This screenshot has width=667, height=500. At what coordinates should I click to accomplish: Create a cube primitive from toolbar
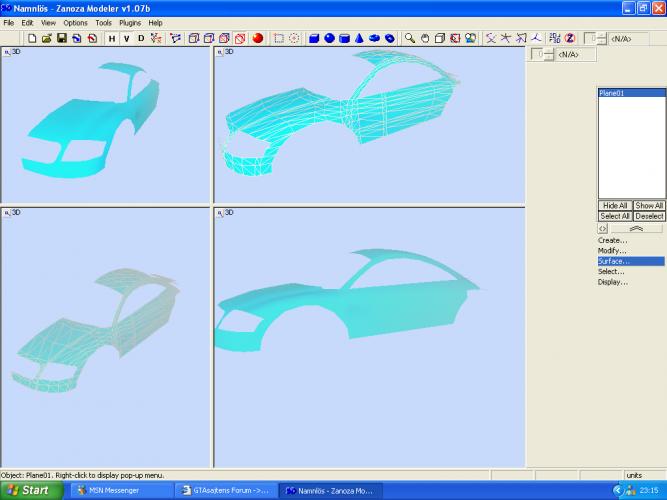(x=314, y=38)
